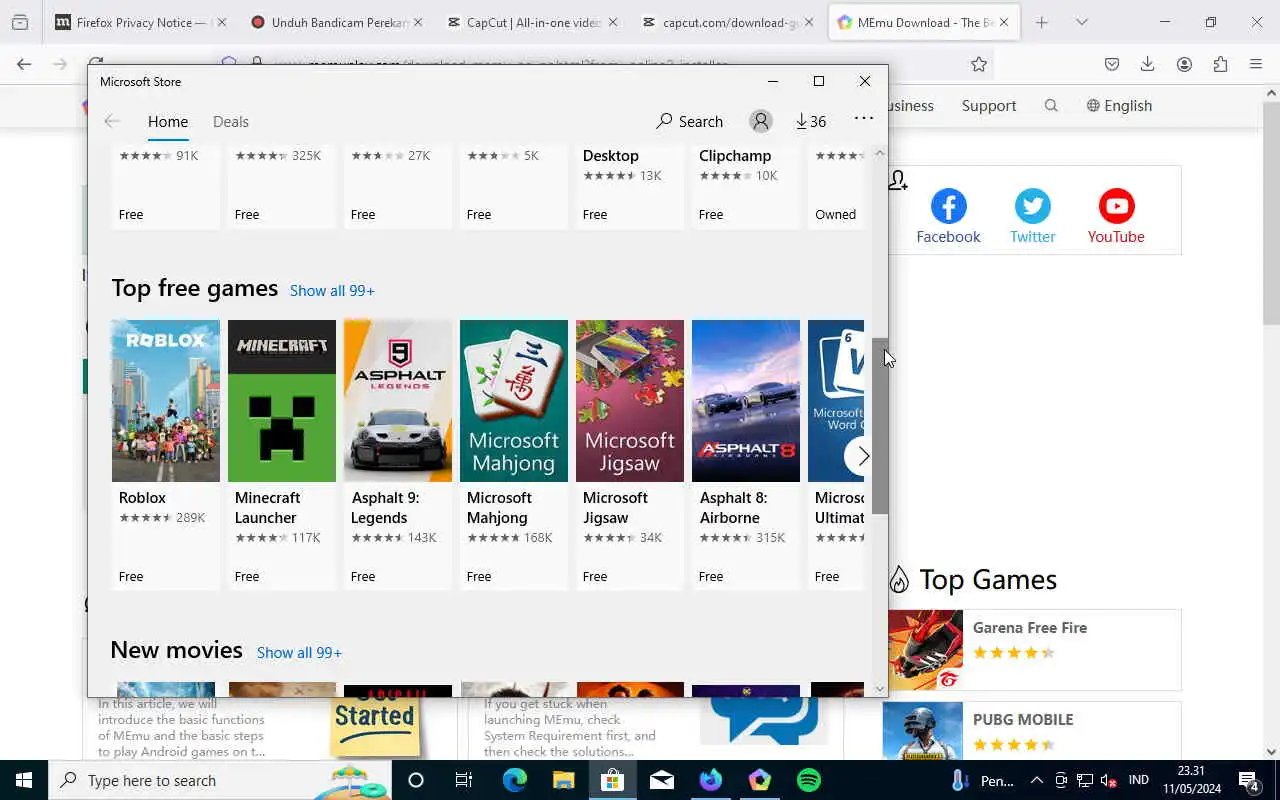Switch to capcut.com/download browser tab
The width and height of the screenshot is (1280, 800).
(729, 22)
